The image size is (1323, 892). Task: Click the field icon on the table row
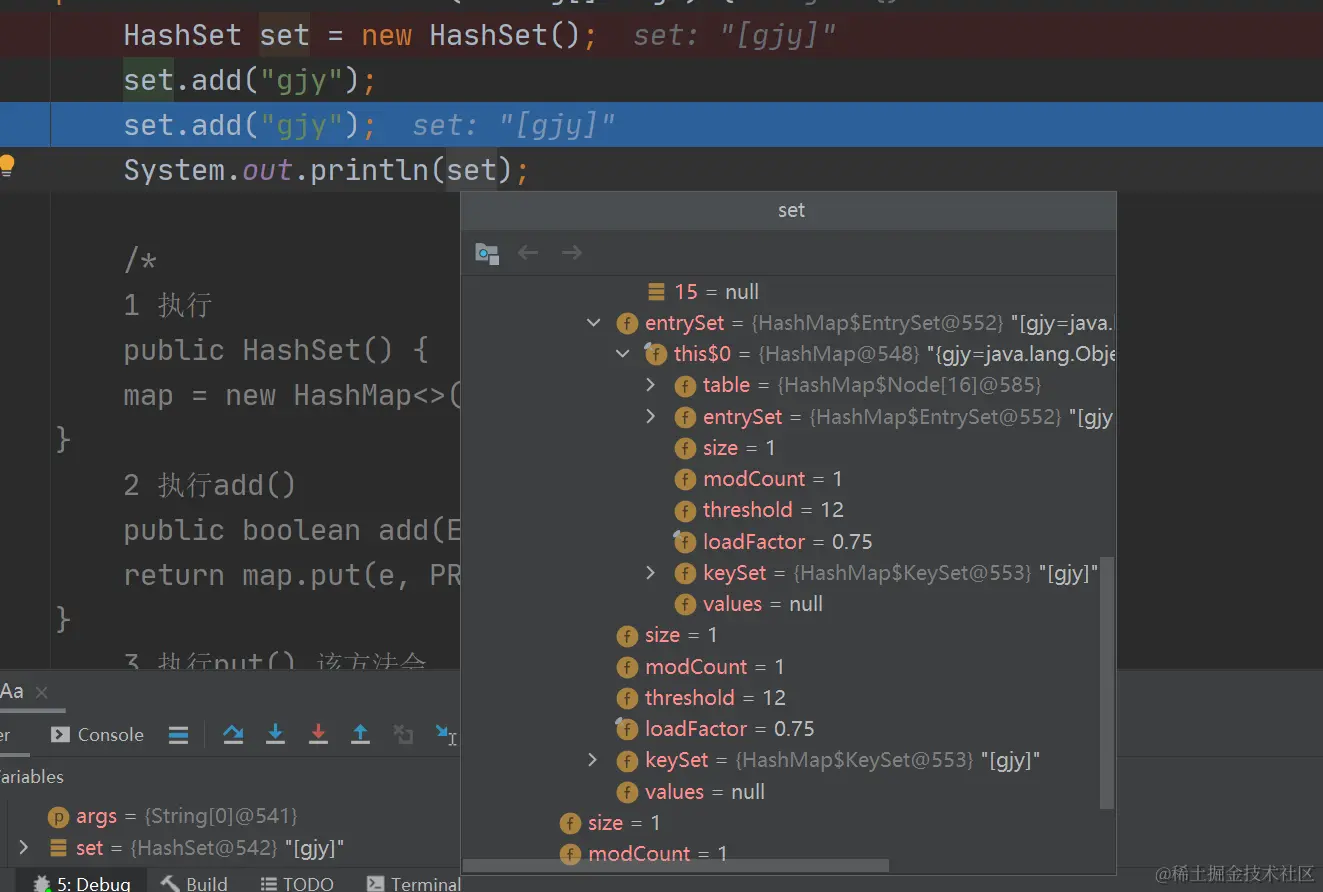point(685,386)
